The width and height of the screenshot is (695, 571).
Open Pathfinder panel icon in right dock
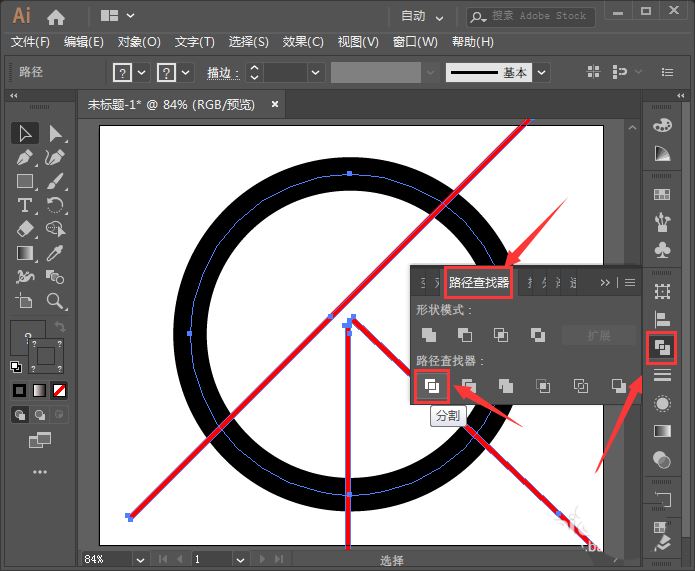(x=661, y=348)
